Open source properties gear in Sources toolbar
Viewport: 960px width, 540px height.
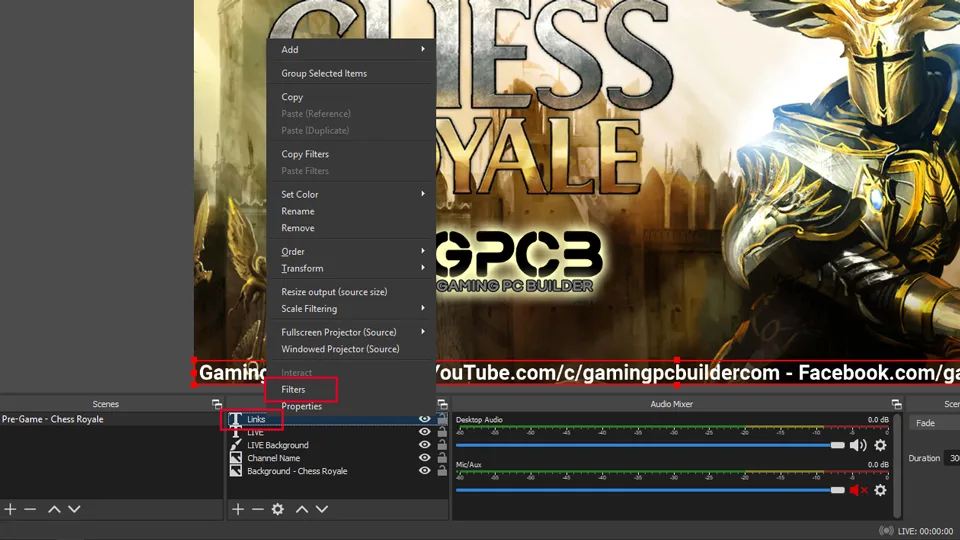click(x=277, y=509)
